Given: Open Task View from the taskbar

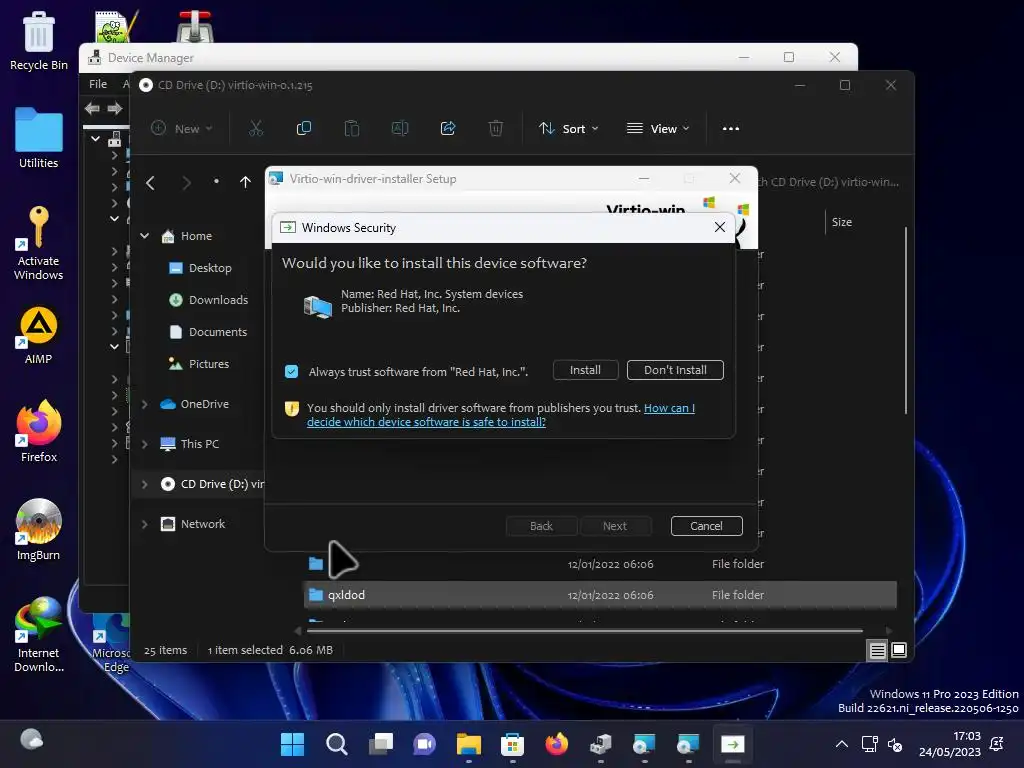Looking at the screenshot, I should pos(381,744).
